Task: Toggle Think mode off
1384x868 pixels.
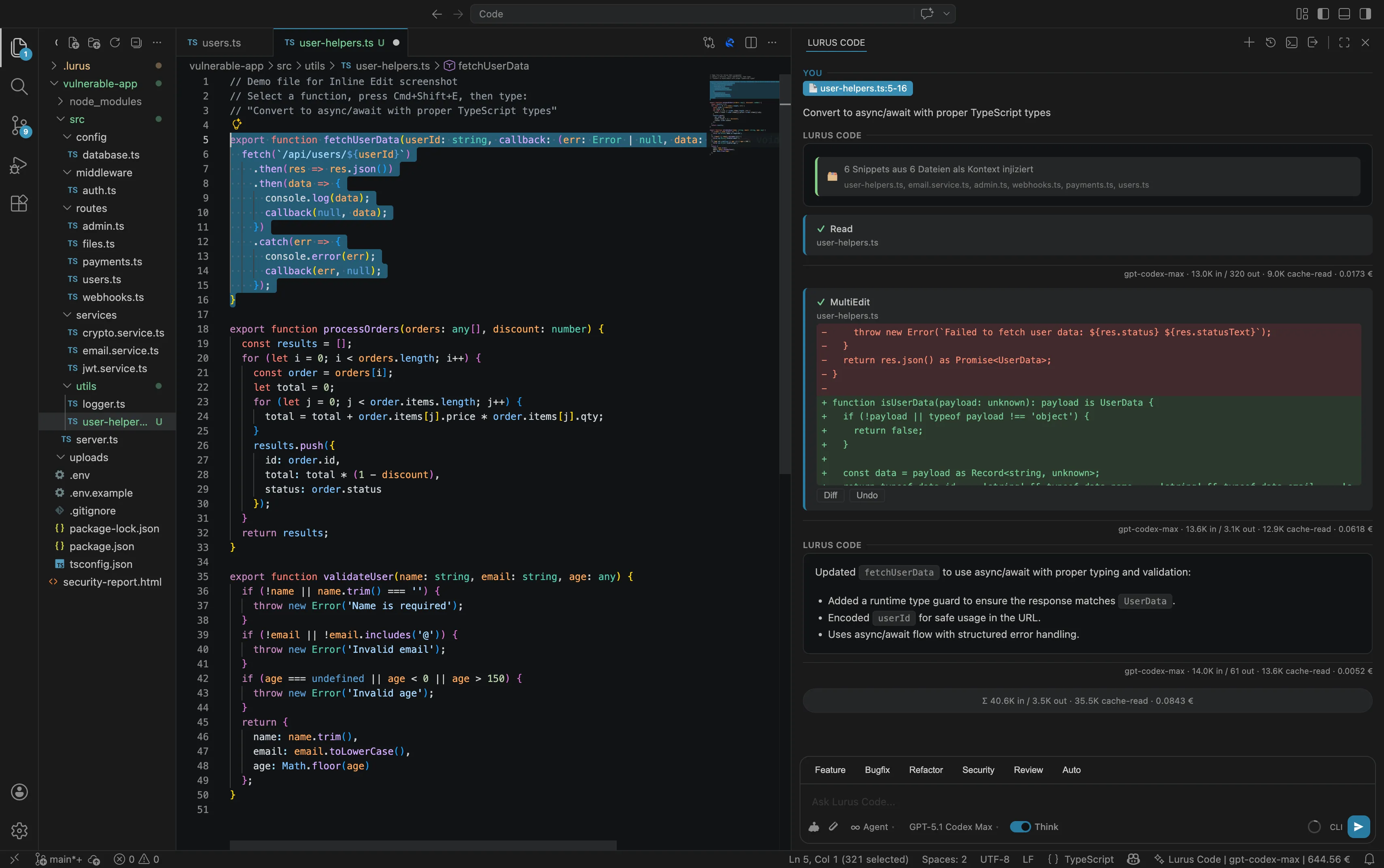Action: pyautogui.click(x=1022, y=827)
